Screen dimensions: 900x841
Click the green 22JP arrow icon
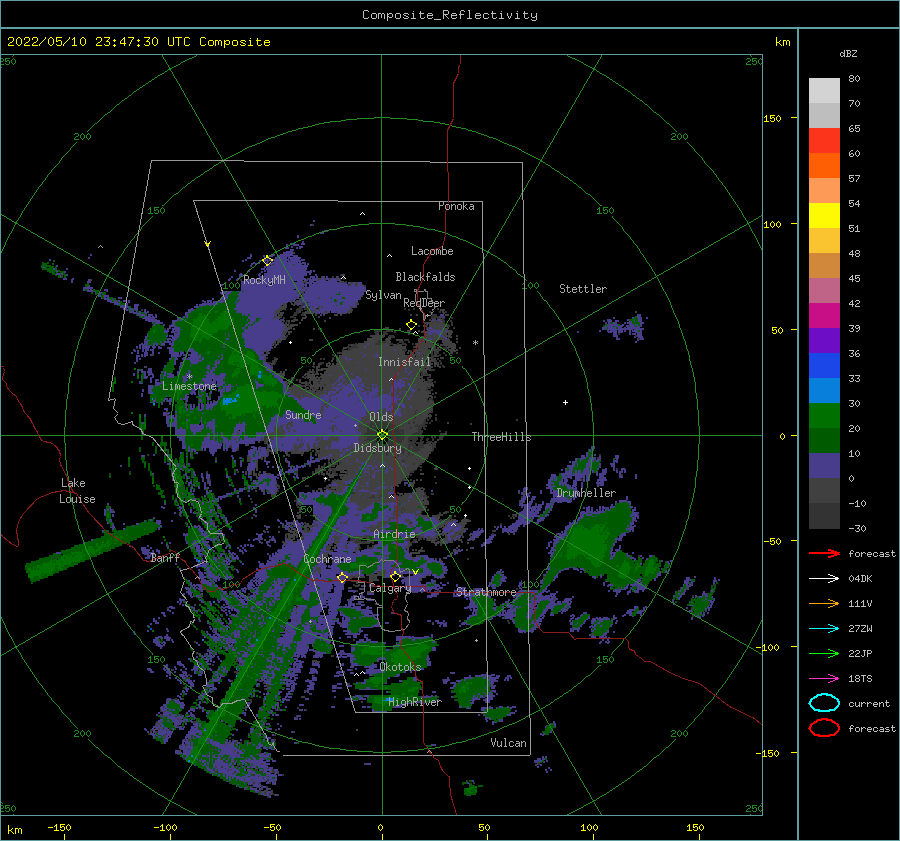[824, 653]
